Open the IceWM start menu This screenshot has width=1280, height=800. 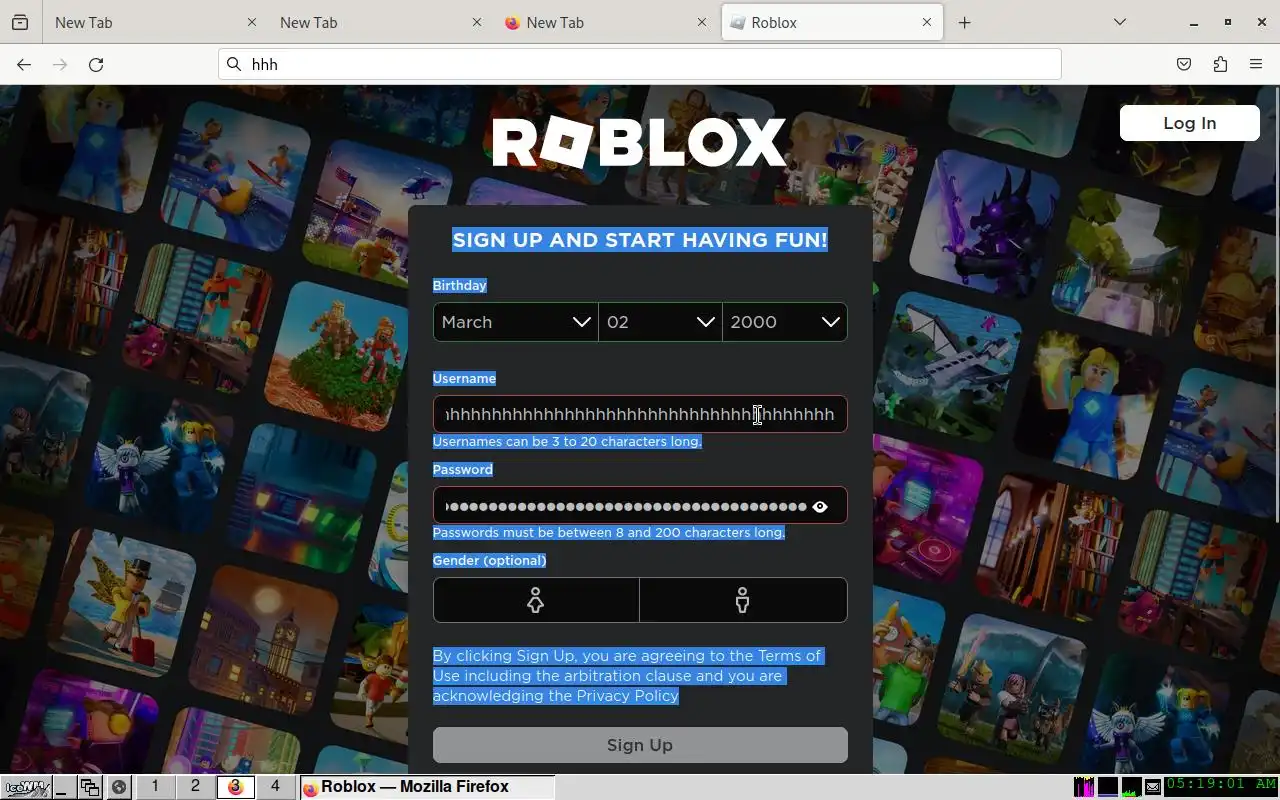pyautogui.click(x=26, y=787)
